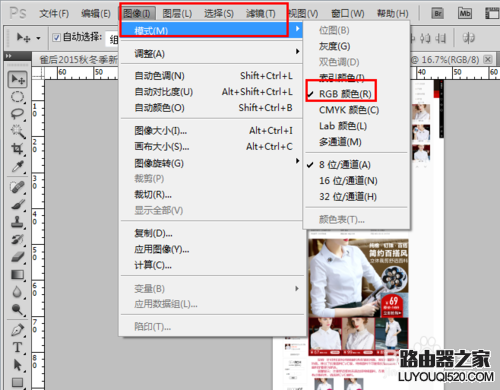Expand the 图像旋转(G) submenu
The image size is (500, 390).
coord(211,163)
